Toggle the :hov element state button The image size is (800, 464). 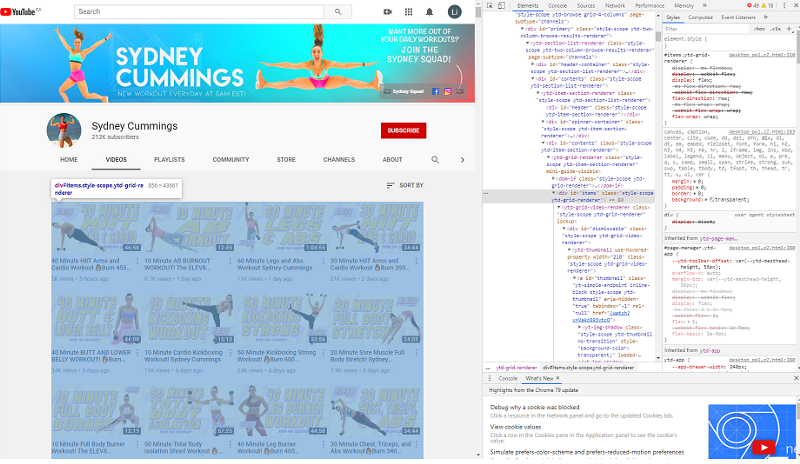[759, 29]
